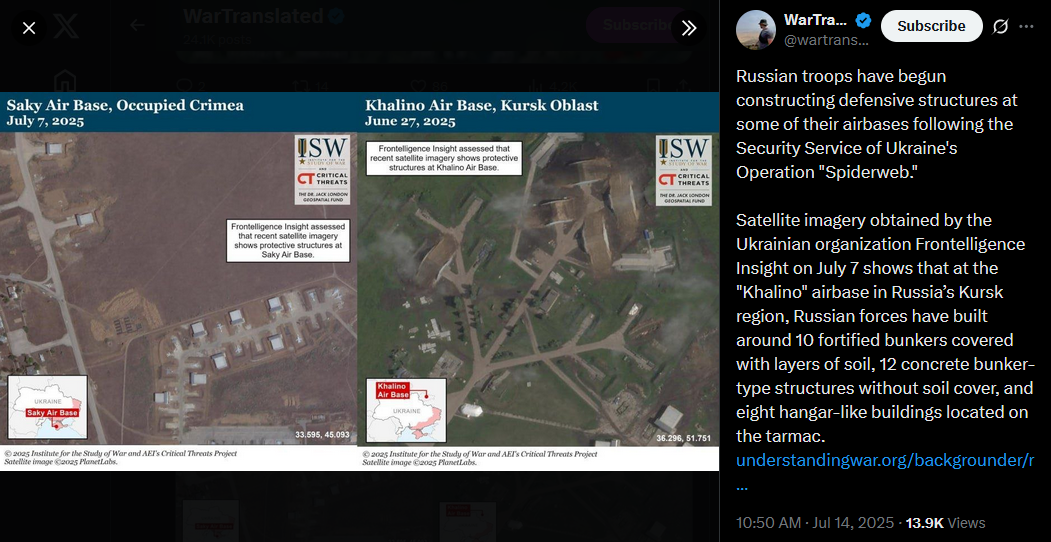Click the Saky Air Base locator minimap

pyautogui.click(x=48, y=407)
